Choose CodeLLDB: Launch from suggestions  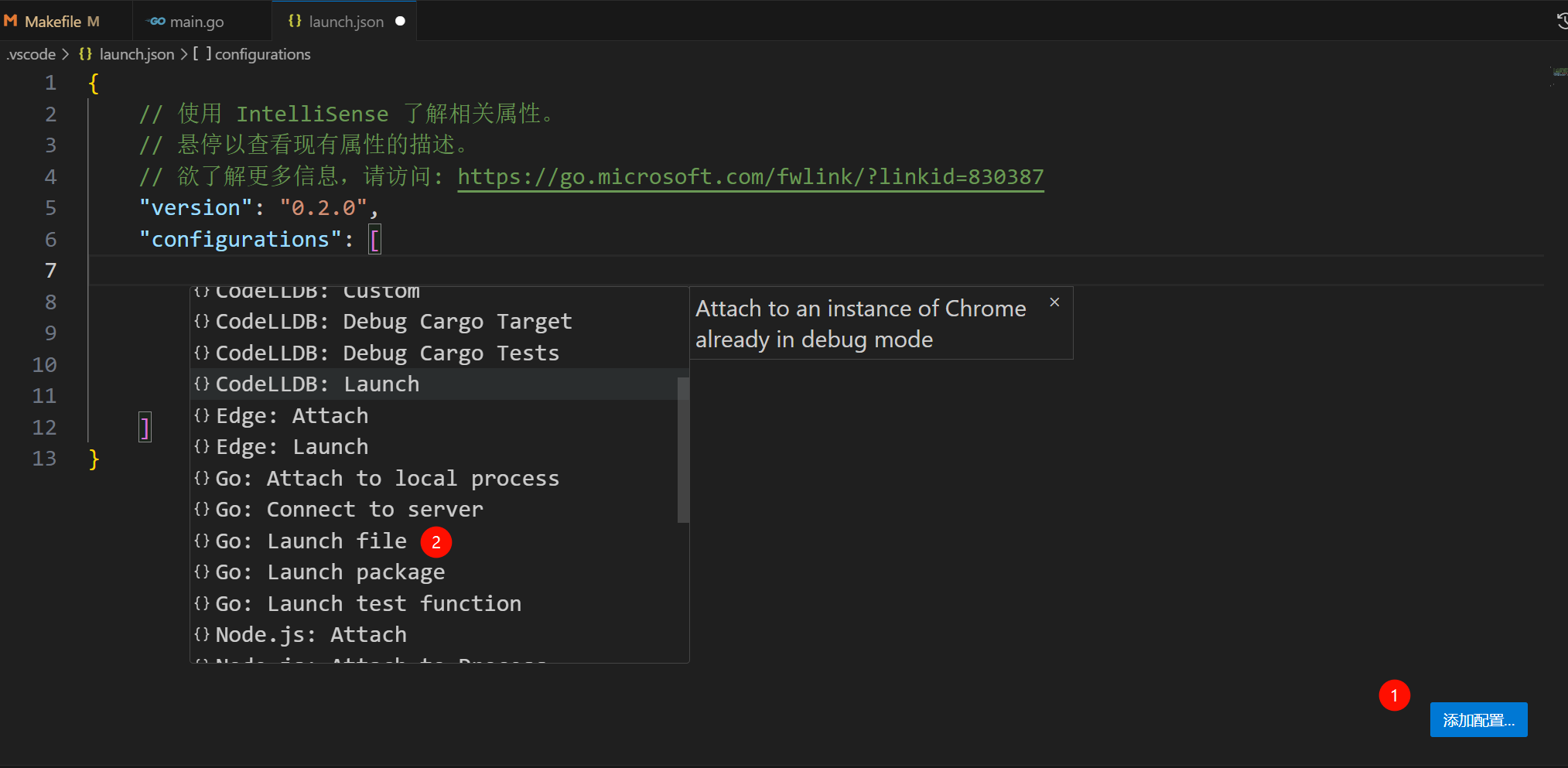point(317,384)
